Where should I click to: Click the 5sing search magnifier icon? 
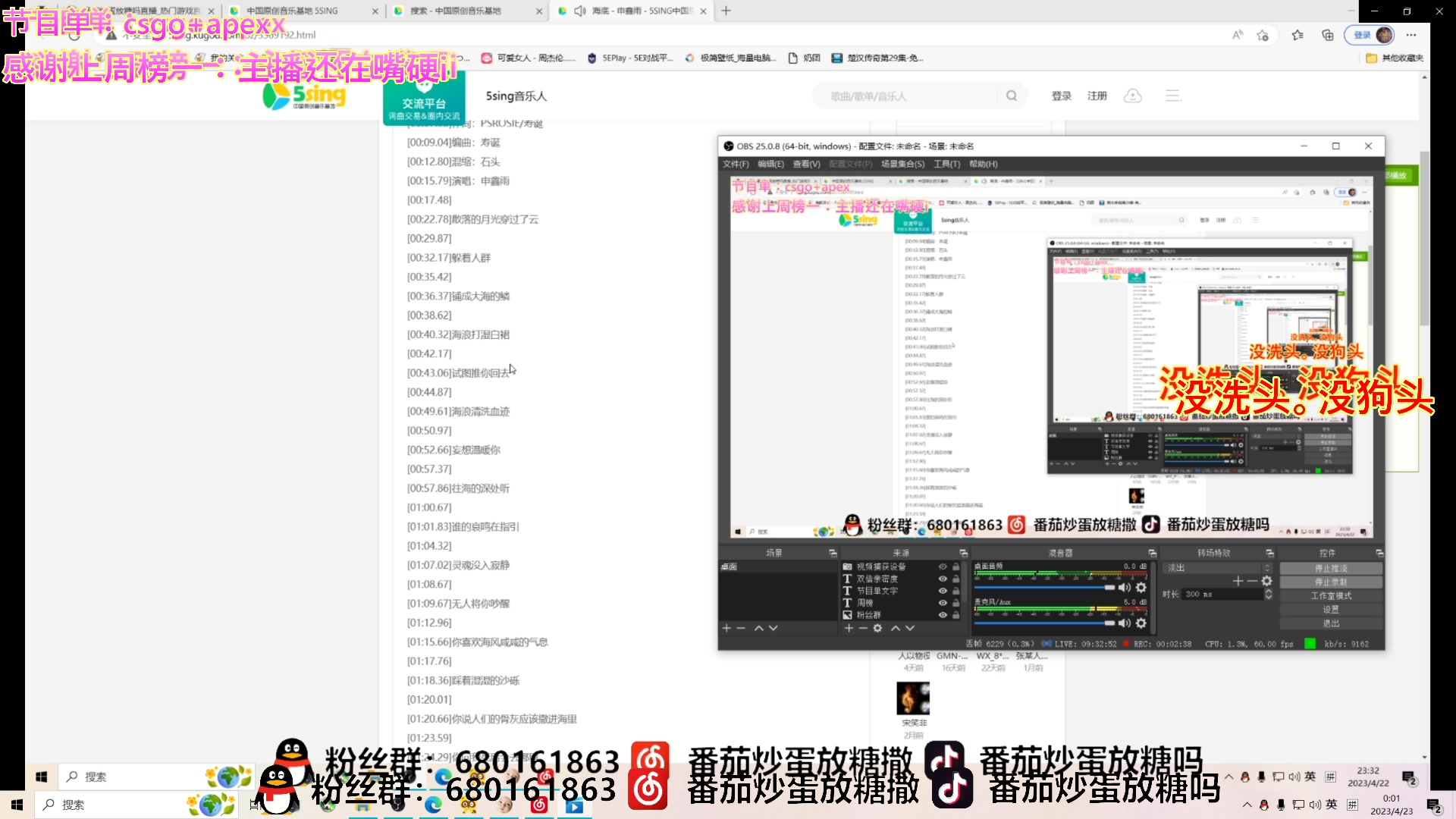(1012, 96)
